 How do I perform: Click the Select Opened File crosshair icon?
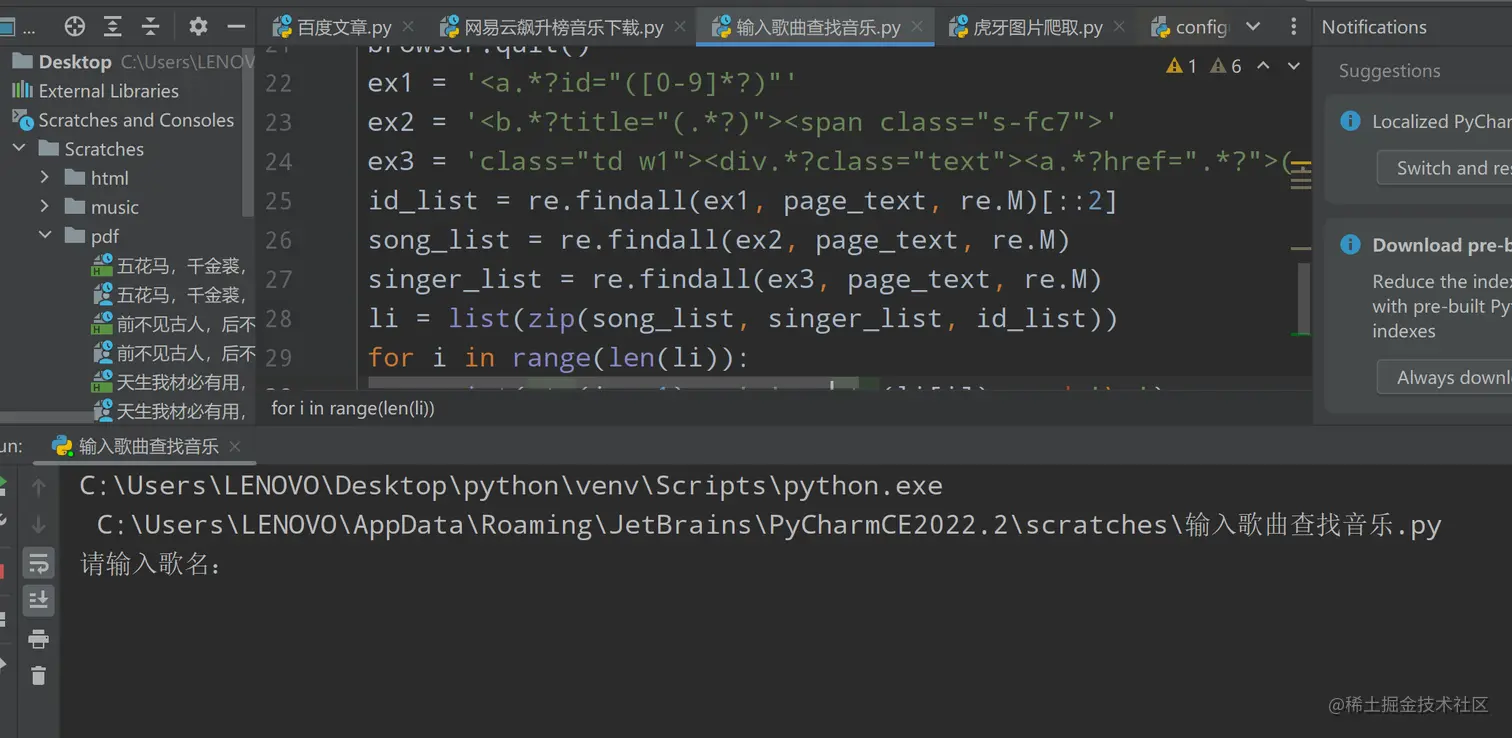click(75, 27)
